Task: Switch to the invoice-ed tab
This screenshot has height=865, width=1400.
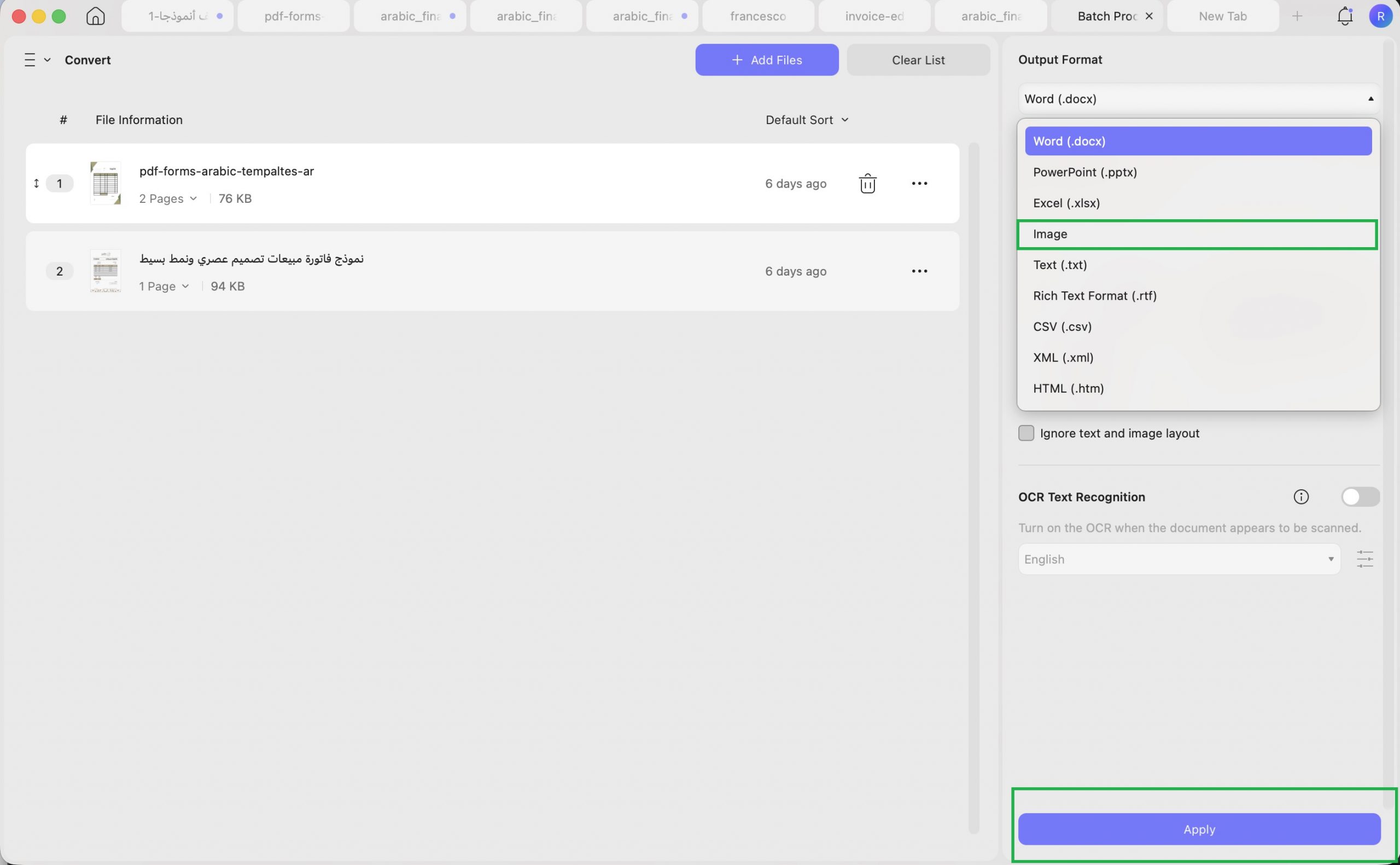Action: pos(874,16)
